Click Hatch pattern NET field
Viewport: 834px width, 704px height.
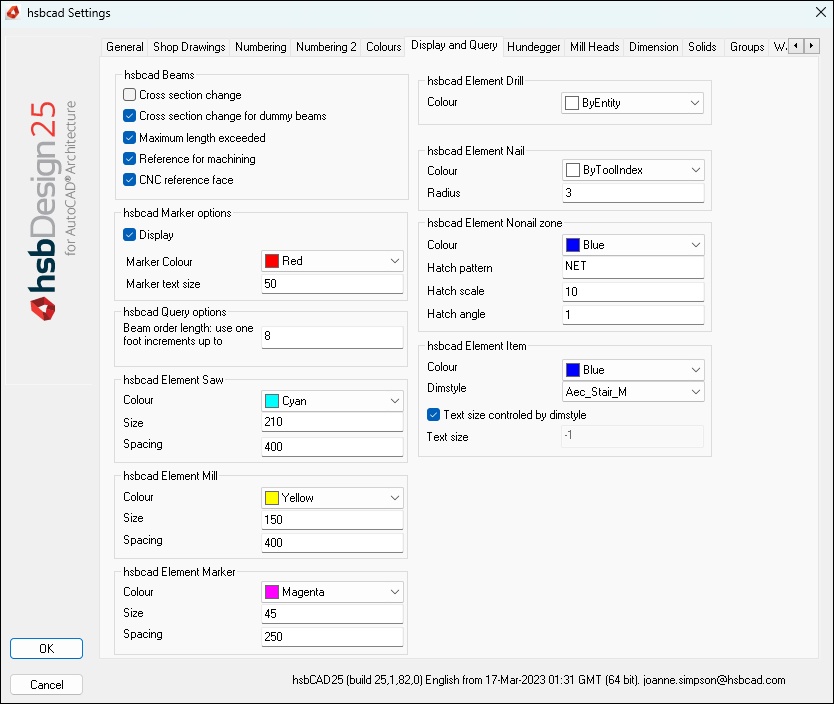click(633, 267)
